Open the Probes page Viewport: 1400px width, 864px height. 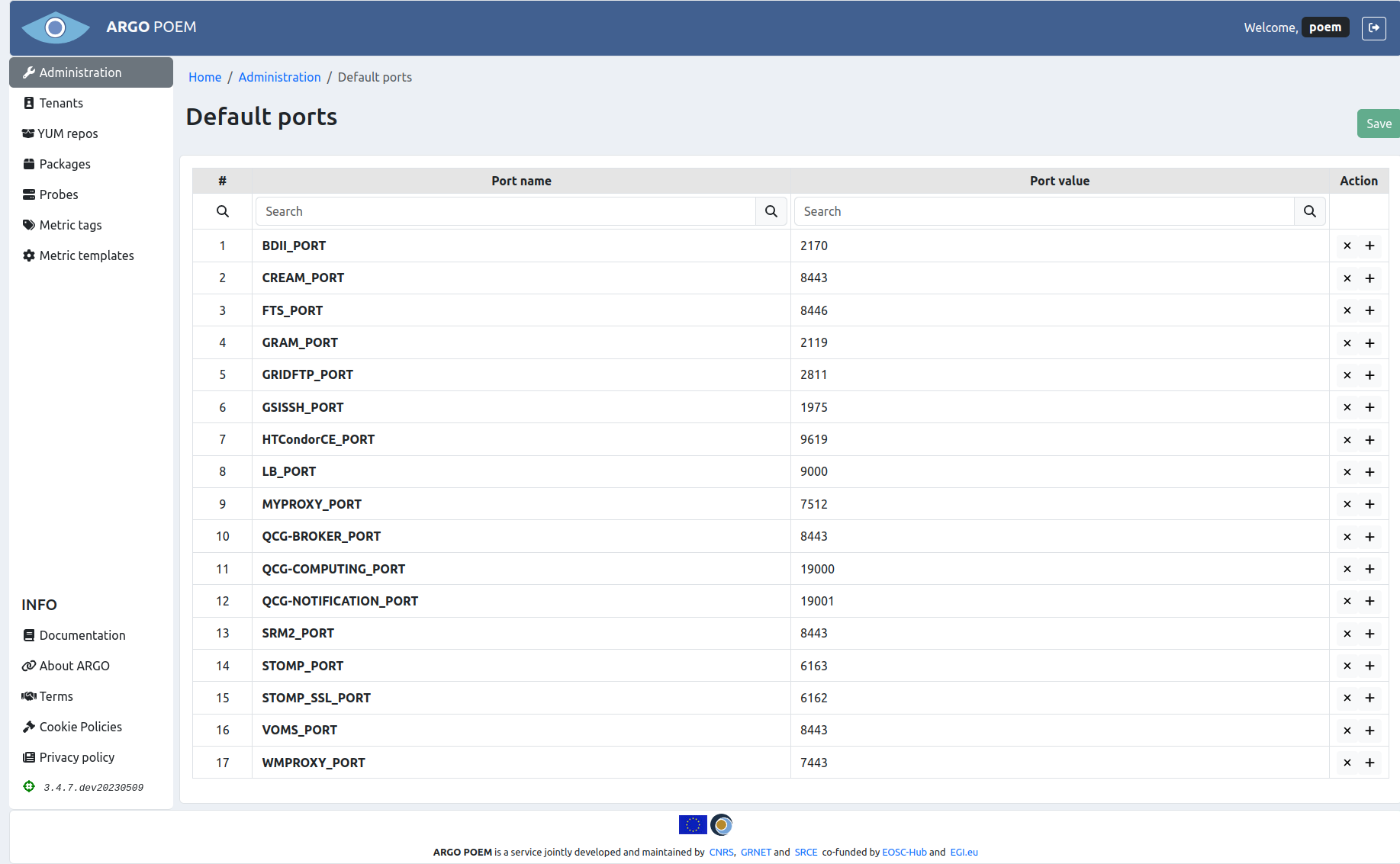58,194
